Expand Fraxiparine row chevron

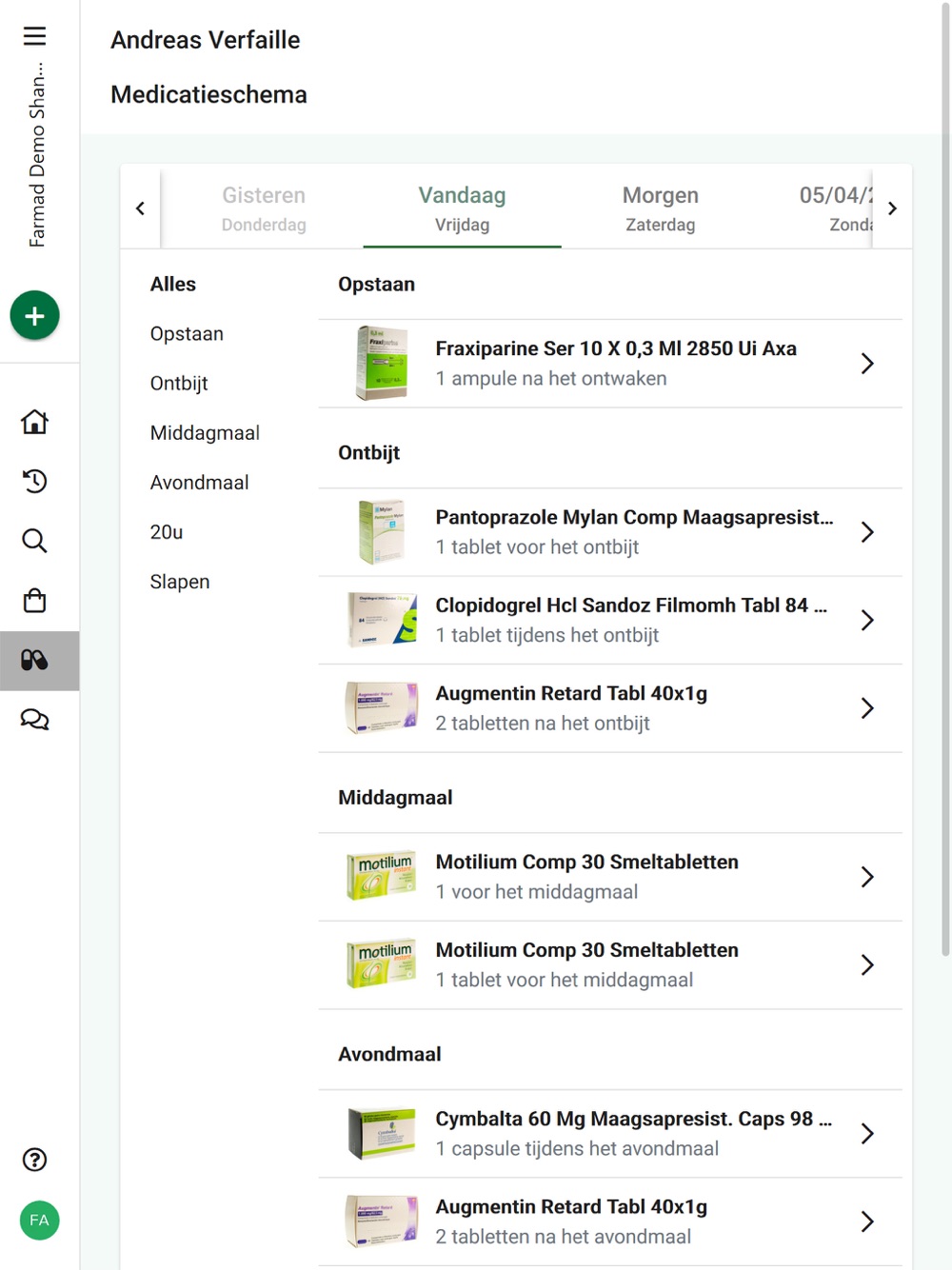pos(867,364)
